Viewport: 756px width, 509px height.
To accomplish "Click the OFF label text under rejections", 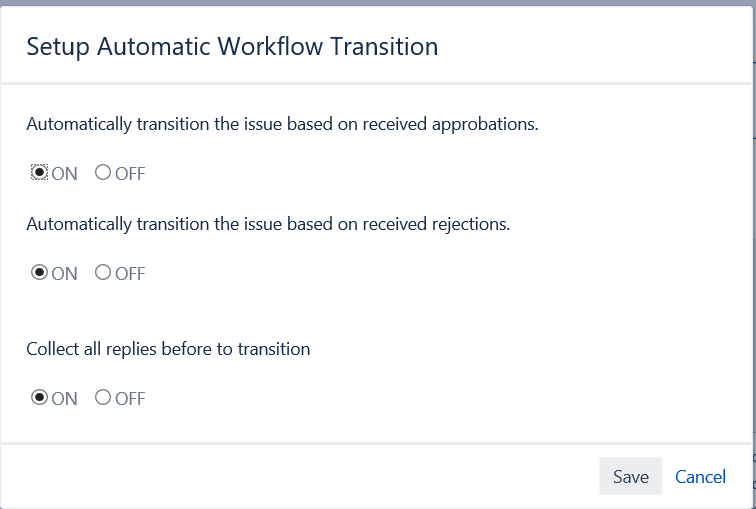I will coord(130,274).
